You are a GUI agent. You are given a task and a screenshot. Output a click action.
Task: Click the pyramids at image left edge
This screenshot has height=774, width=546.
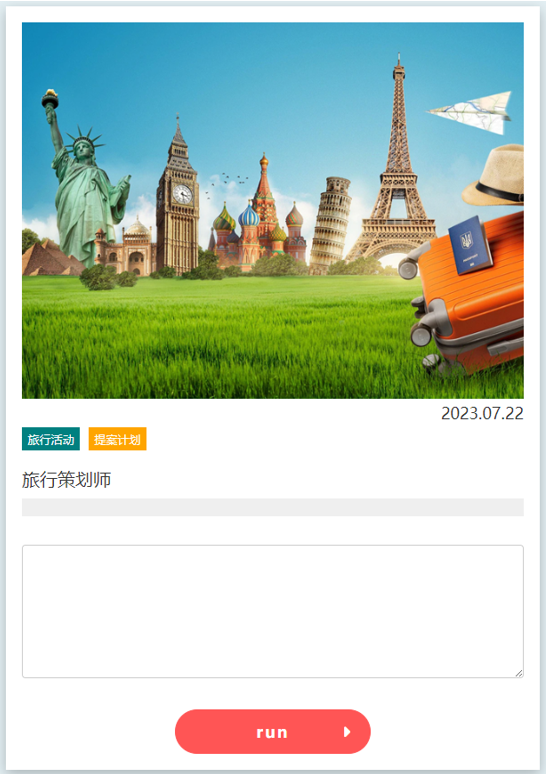tap(50, 258)
